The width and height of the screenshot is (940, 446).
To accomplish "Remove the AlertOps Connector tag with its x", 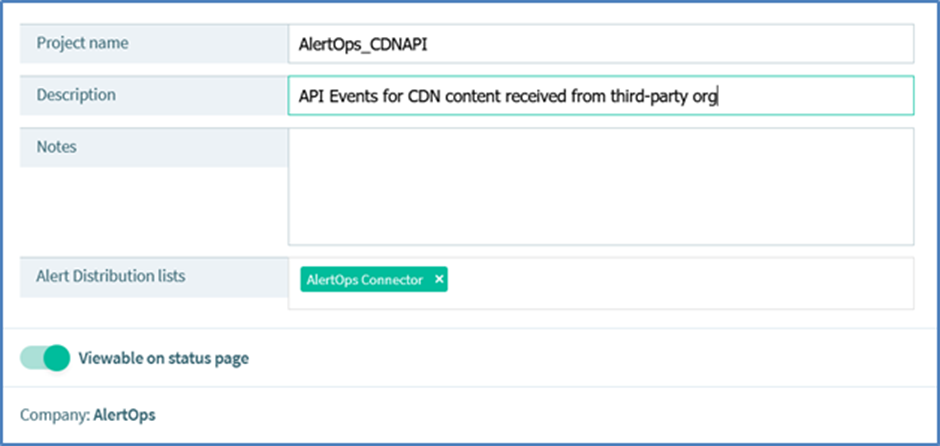I will point(438,280).
